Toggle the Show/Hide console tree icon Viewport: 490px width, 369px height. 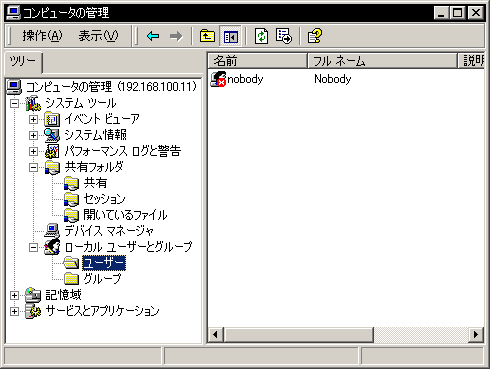[x=230, y=36]
